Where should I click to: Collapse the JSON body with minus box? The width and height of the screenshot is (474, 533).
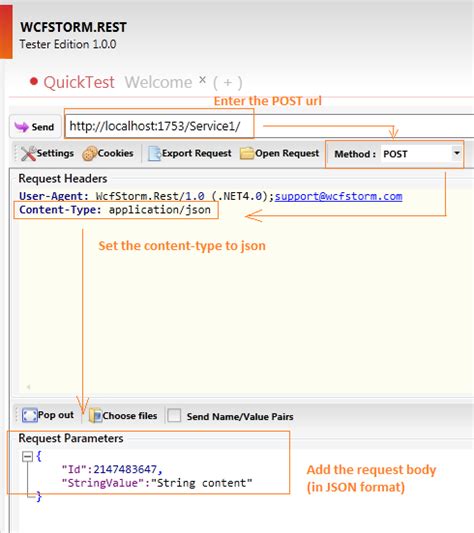point(27,456)
